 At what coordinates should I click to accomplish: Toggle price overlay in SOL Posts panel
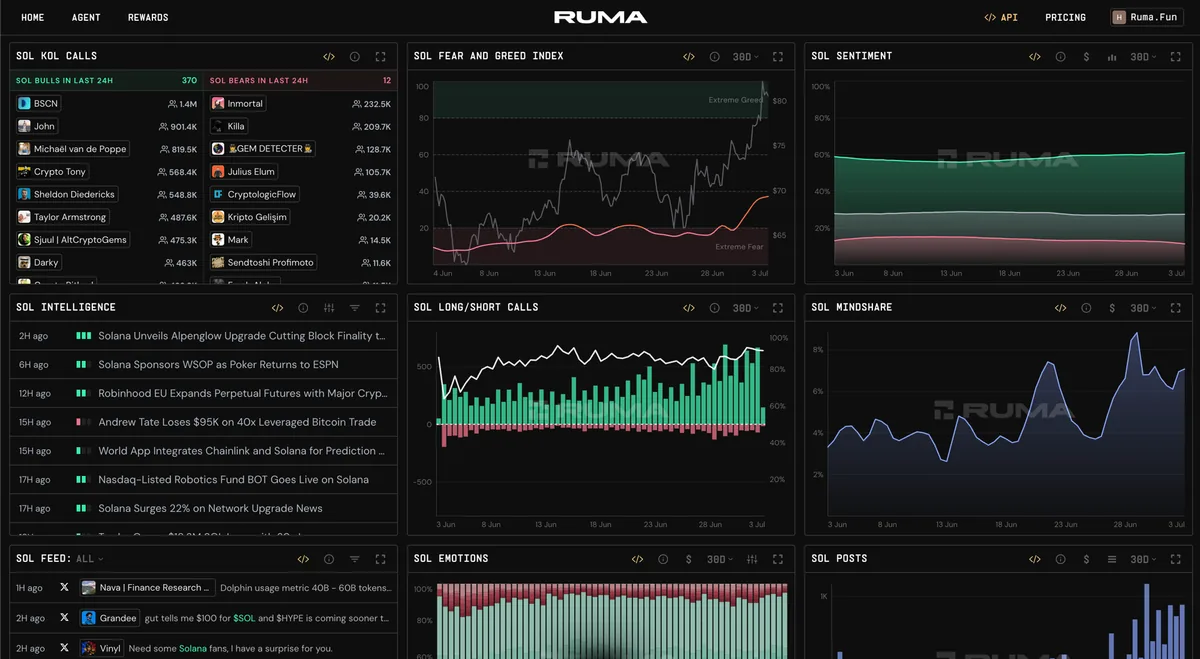(1086, 559)
